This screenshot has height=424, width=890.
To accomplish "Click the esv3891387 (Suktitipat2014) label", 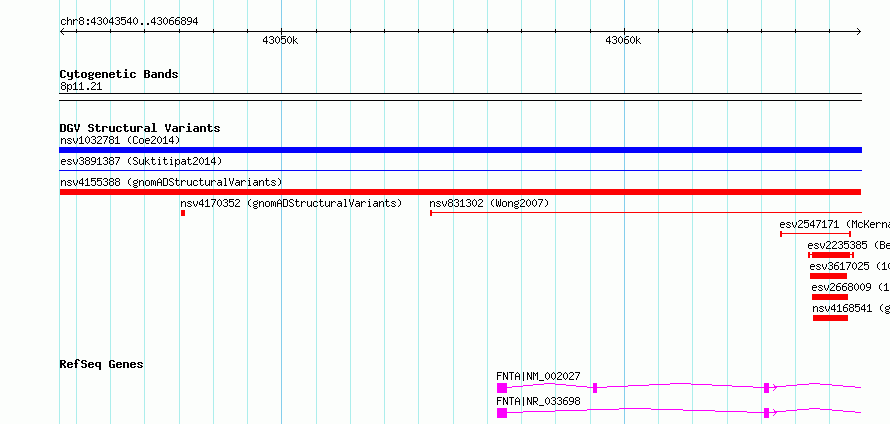I will click(x=141, y=161).
